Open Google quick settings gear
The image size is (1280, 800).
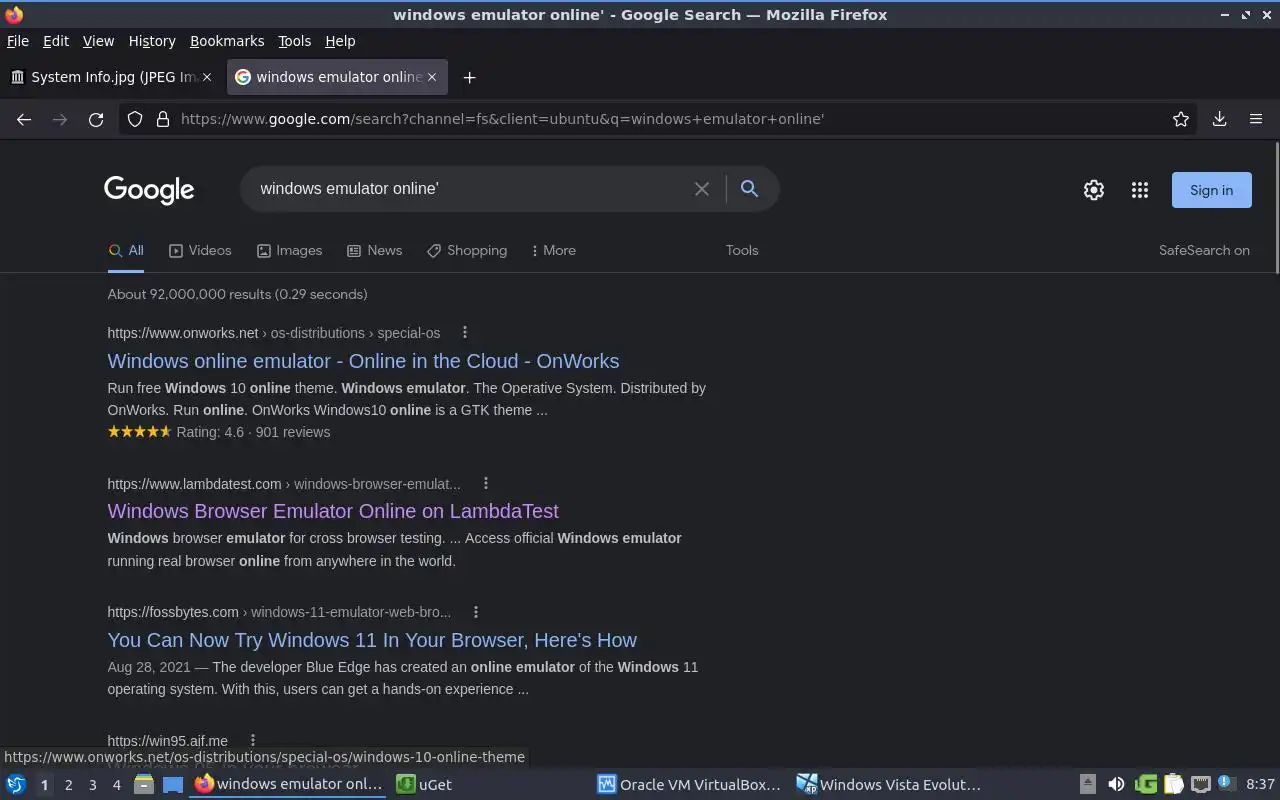[x=1094, y=190]
